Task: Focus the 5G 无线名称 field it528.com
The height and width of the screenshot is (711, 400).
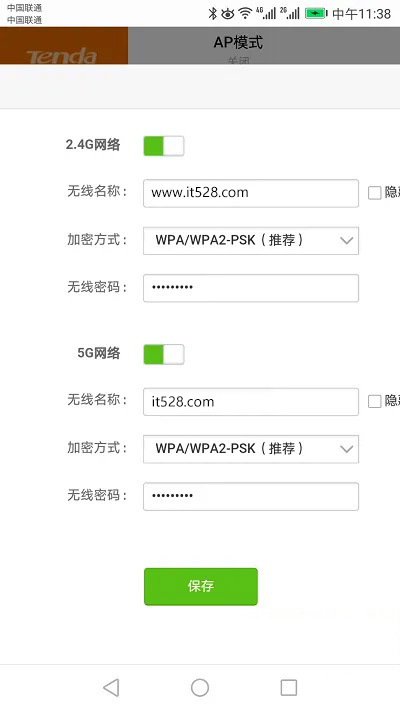Action: [x=251, y=402]
